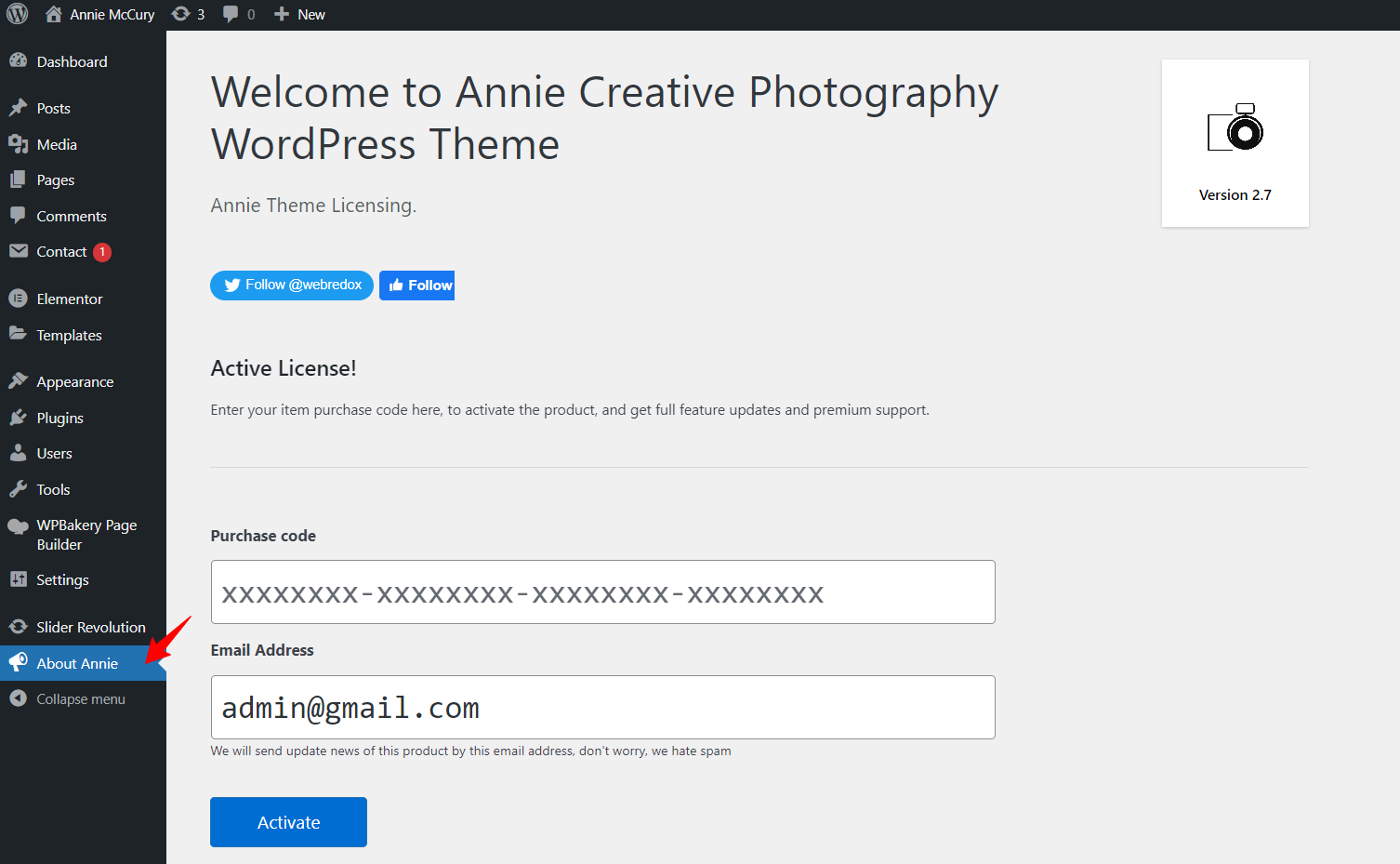Click the Appearance paintbrush icon
Screen dimensions: 1400x864
(18, 380)
